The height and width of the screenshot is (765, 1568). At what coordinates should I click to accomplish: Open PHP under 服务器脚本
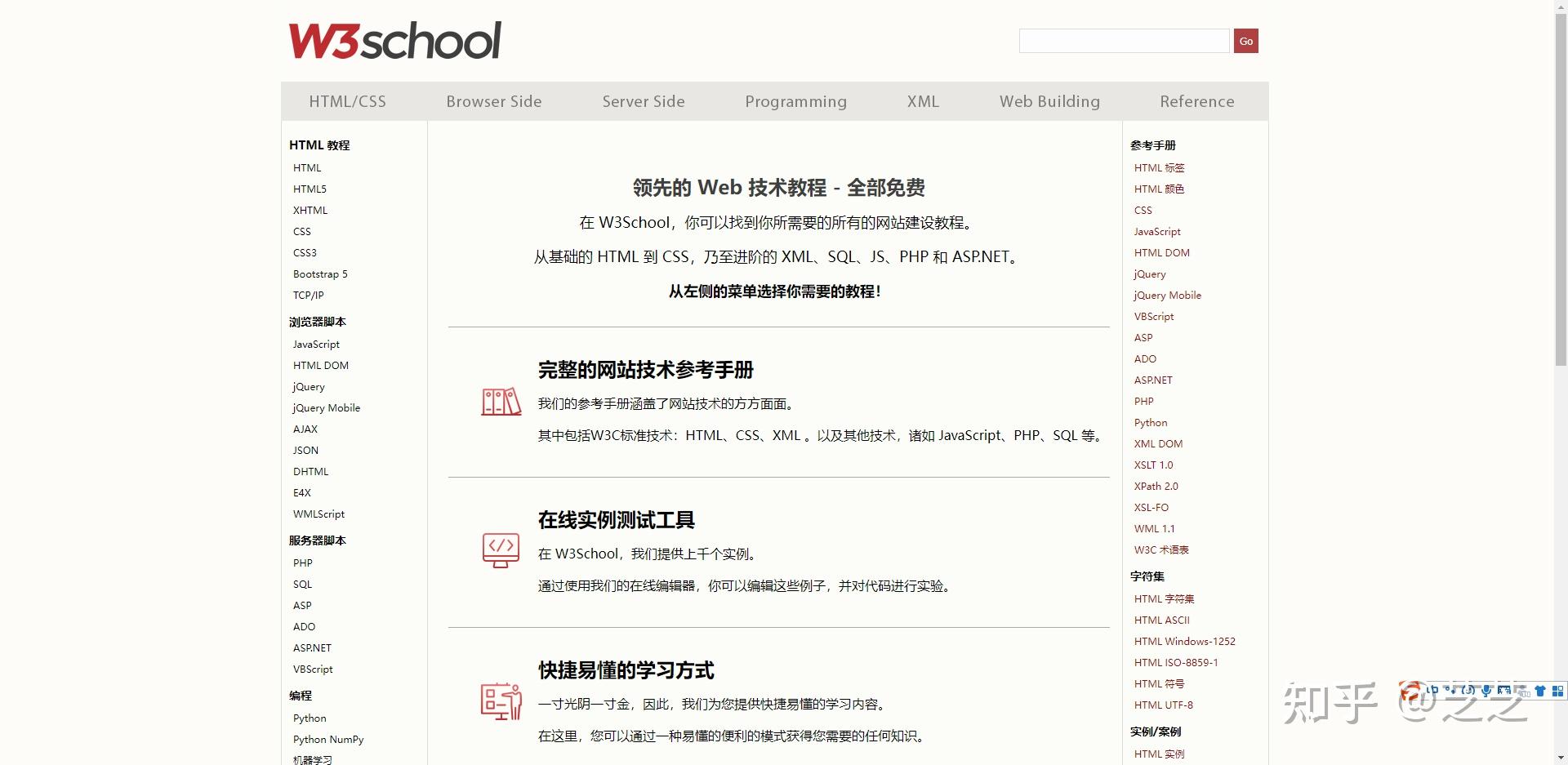point(303,563)
